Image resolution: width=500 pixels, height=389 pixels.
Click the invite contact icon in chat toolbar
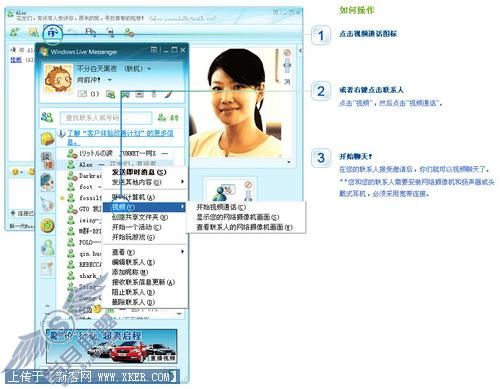[x=14, y=32]
